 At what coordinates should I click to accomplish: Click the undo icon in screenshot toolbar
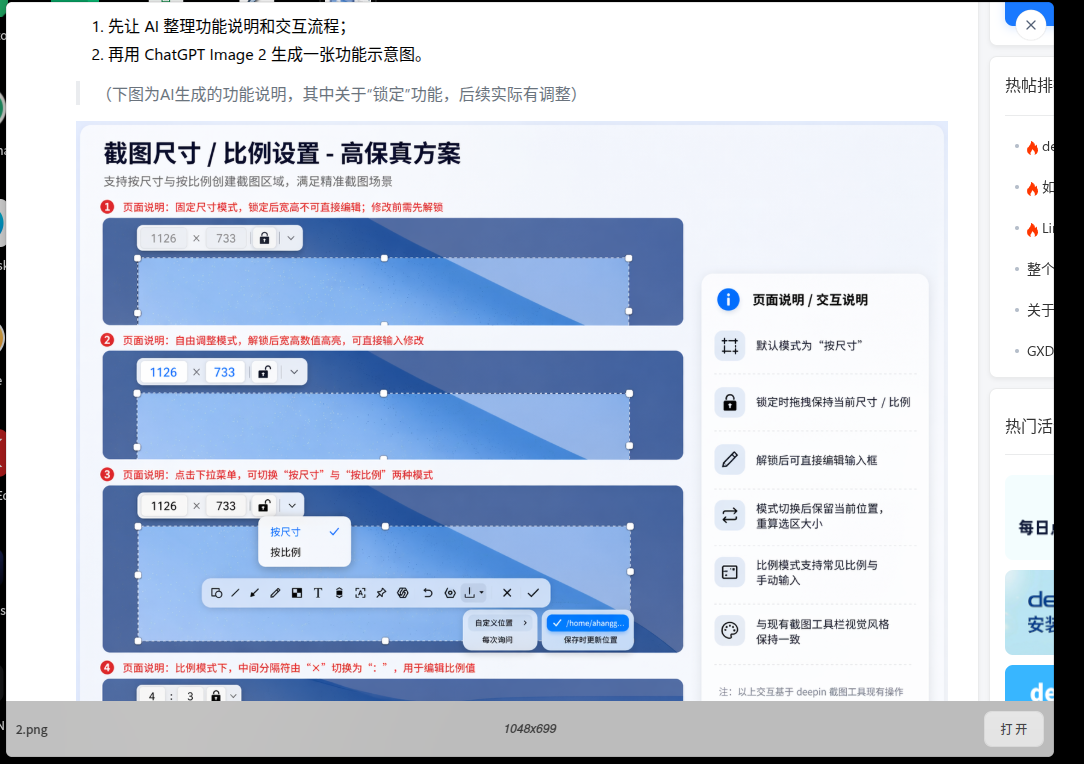[x=427, y=593]
